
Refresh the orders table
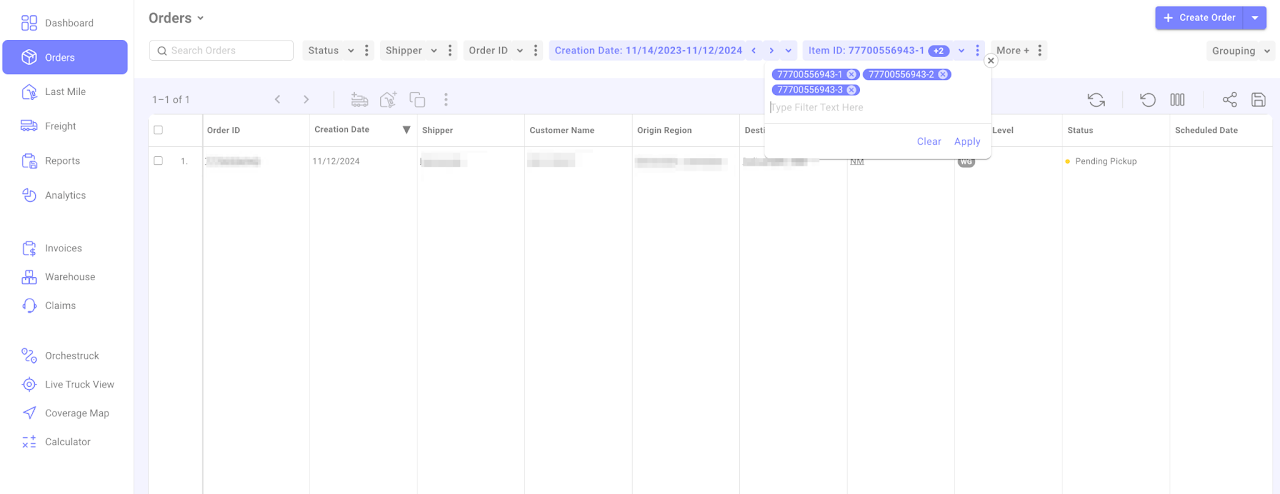tap(1097, 100)
